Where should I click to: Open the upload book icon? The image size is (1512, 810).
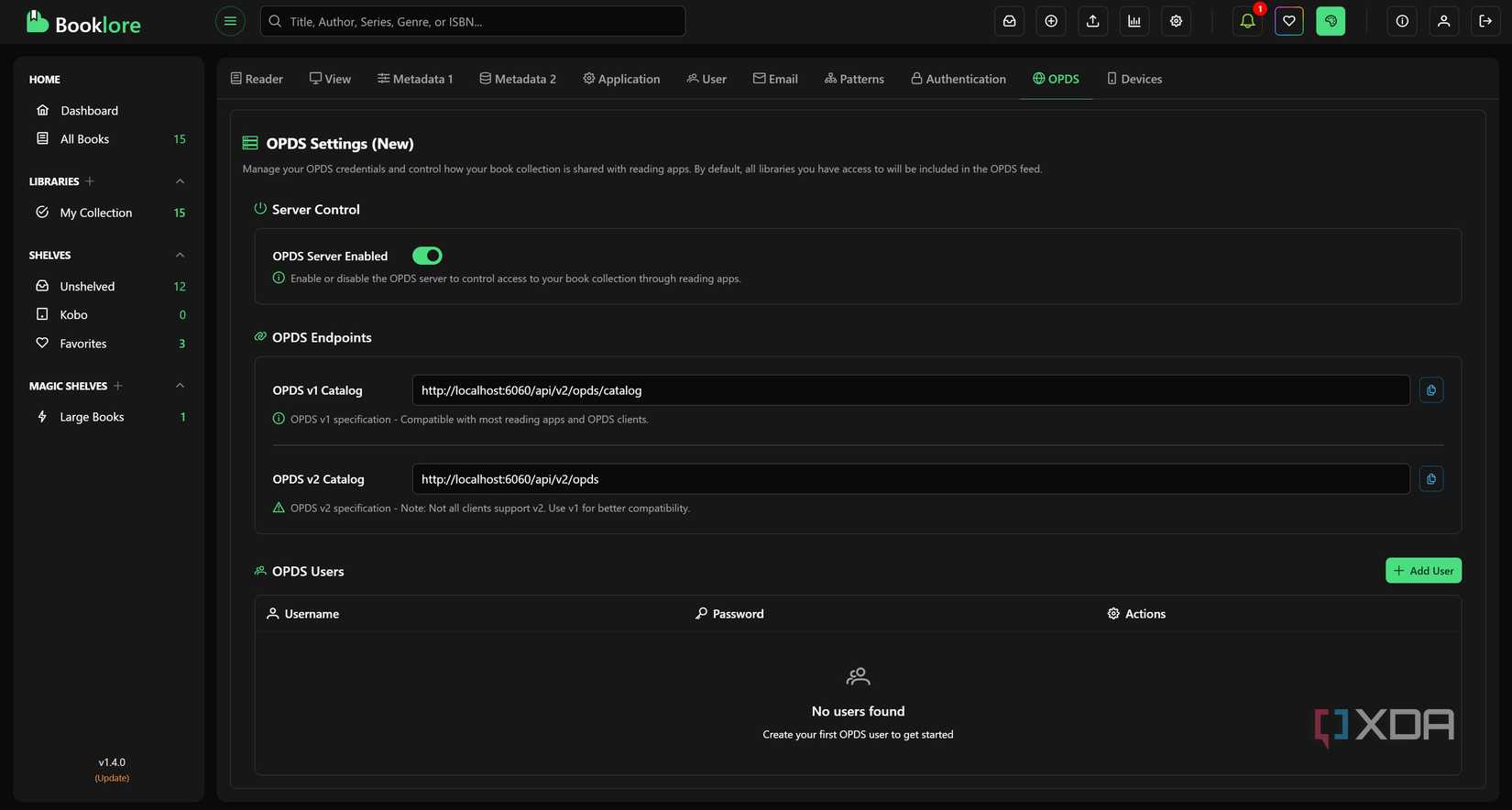[1092, 21]
